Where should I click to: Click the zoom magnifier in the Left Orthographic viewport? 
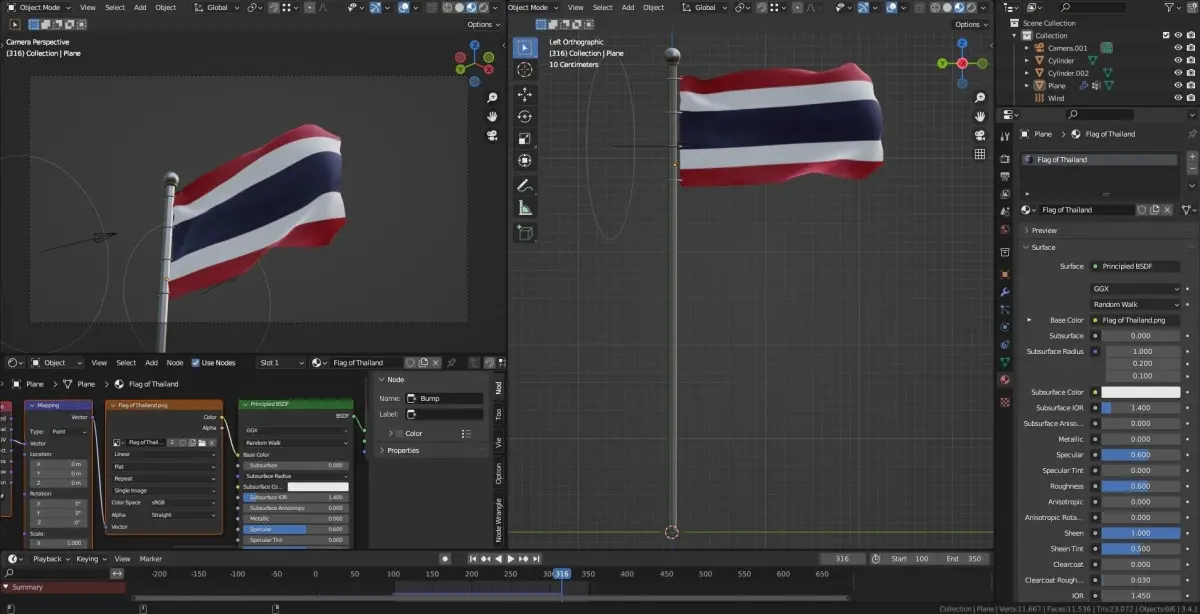tap(980, 97)
